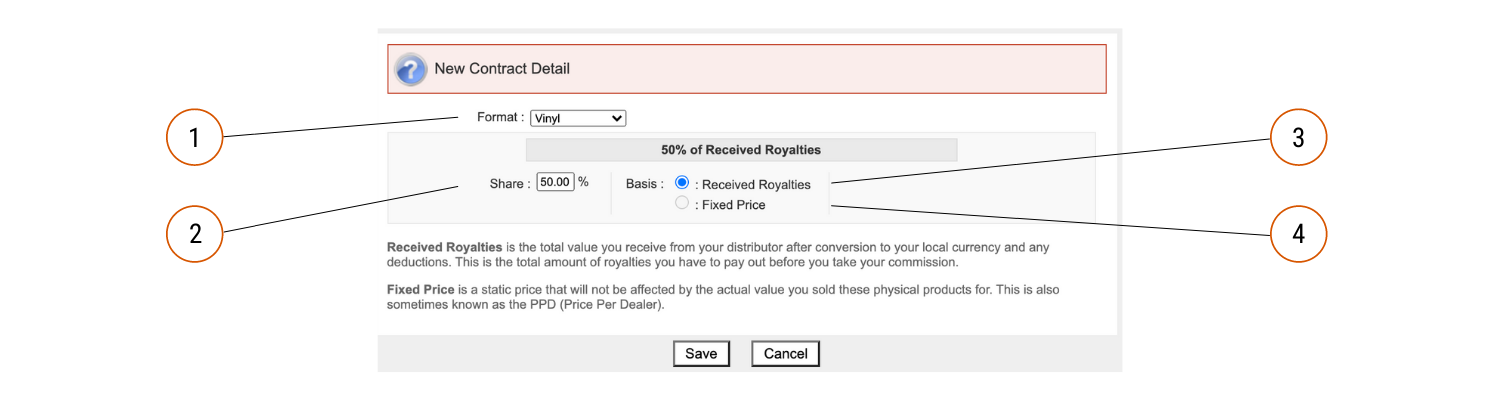Click the 50% of Received Royalties bar
Image resolution: width=1500 pixels, height=400 pixels.
(741, 150)
